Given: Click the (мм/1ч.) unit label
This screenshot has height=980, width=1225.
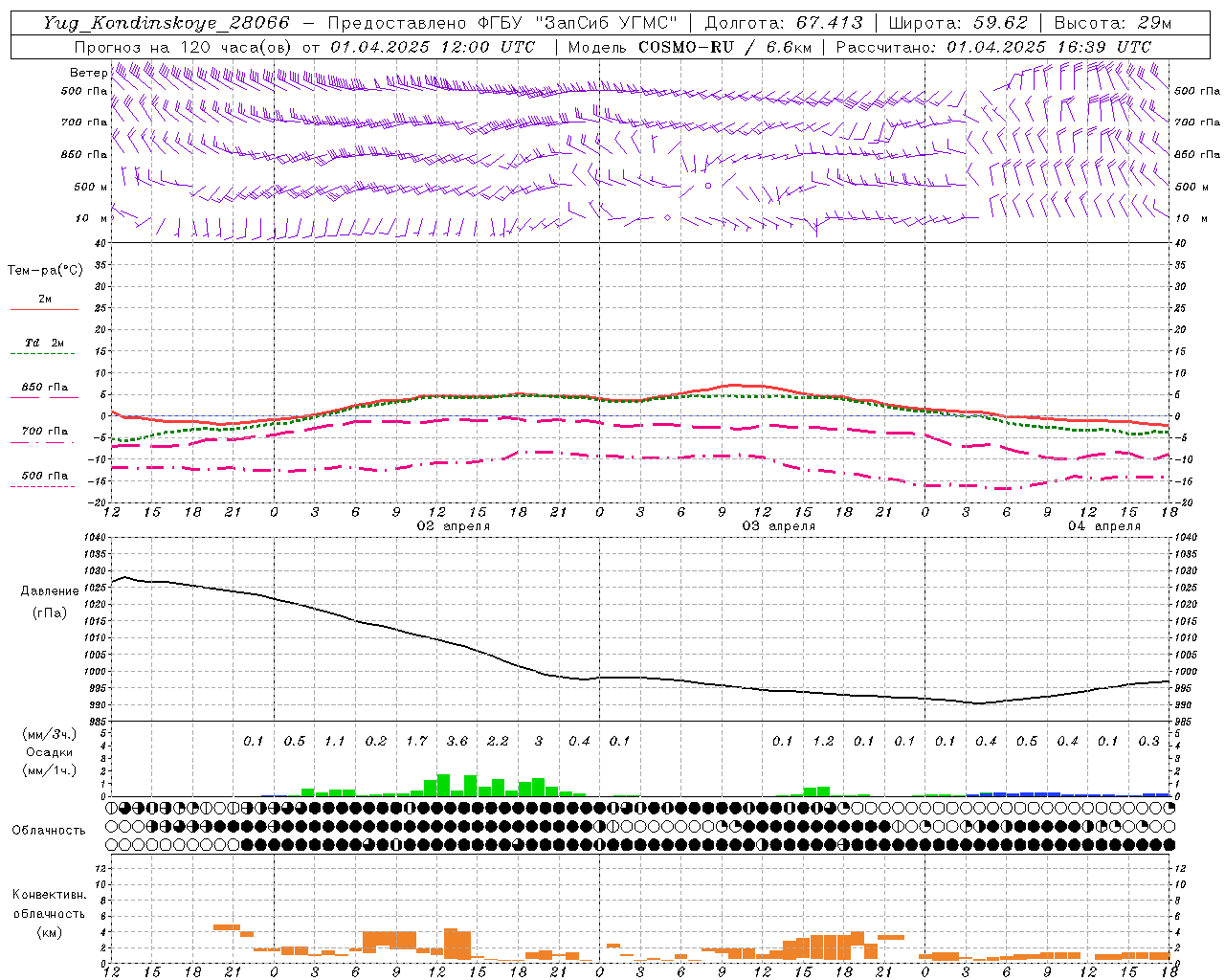Looking at the screenshot, I should coord(50,770).
